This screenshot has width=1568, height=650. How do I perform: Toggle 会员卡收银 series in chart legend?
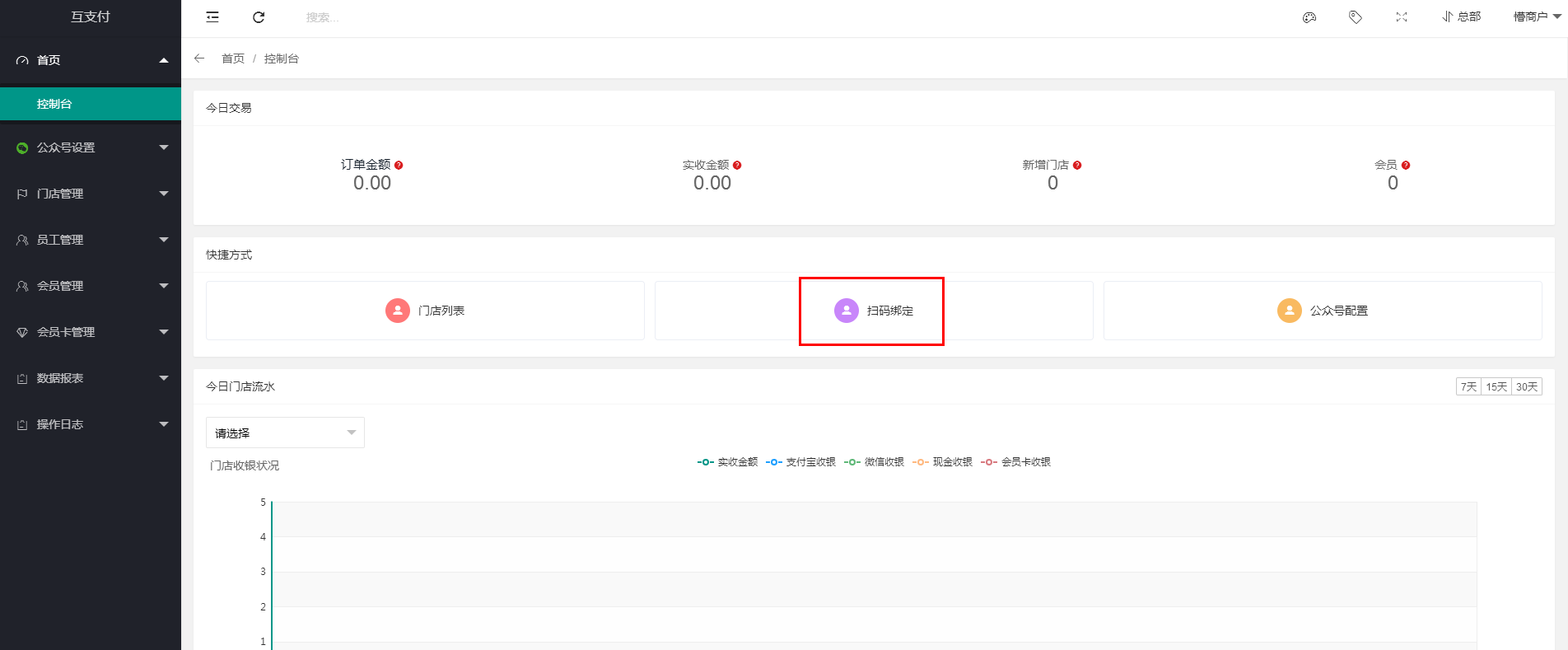[x=1015, y=462]
